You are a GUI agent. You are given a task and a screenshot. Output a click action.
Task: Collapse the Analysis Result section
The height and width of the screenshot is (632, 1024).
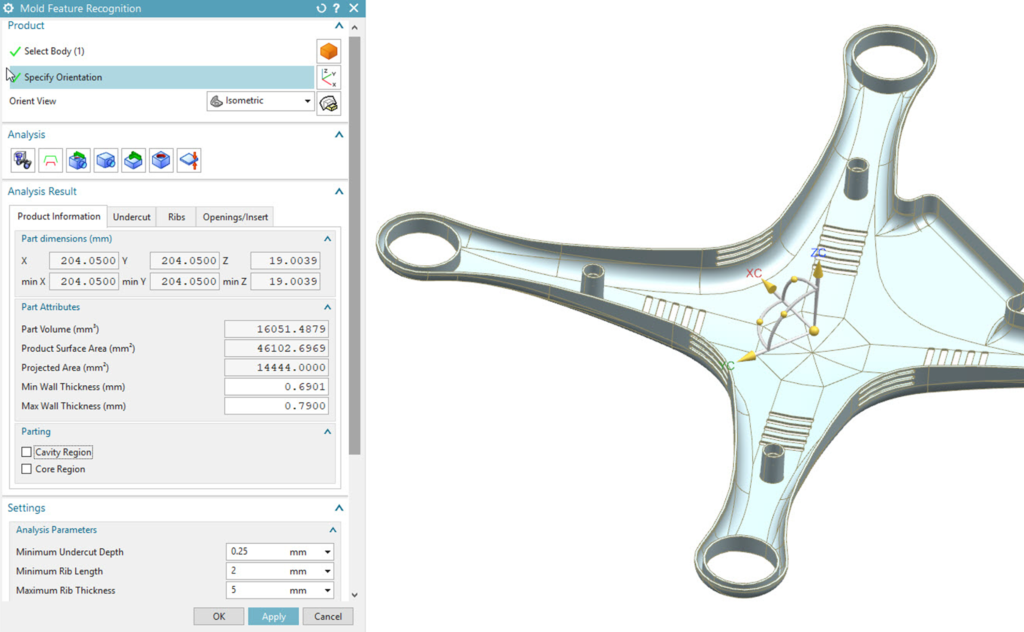[339, 191]
